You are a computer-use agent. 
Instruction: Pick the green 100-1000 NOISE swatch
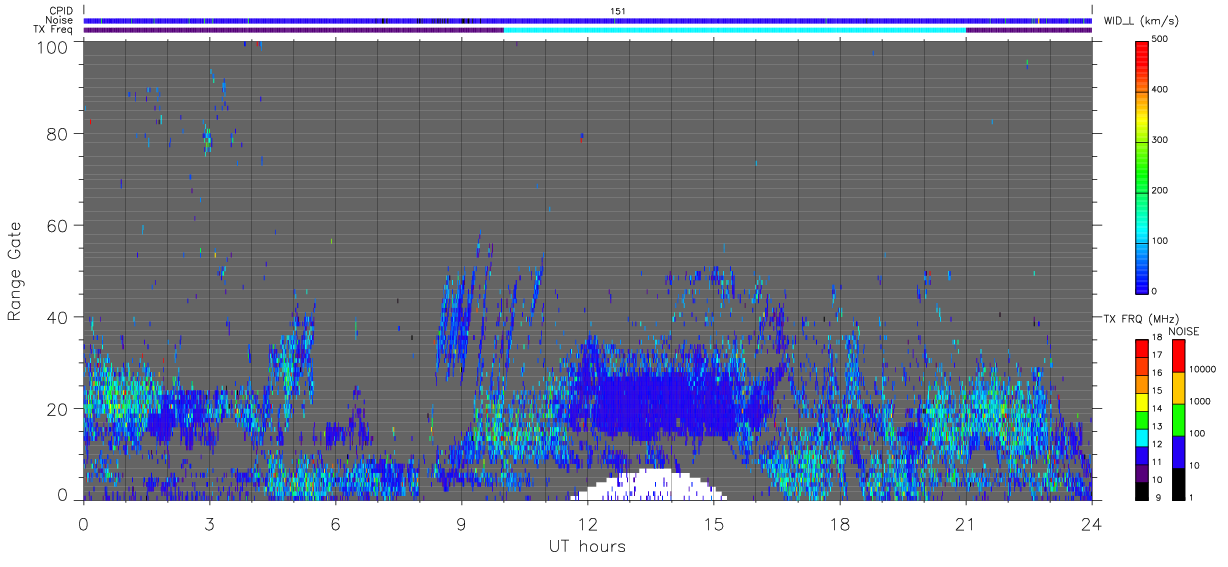coord(1177,420)
